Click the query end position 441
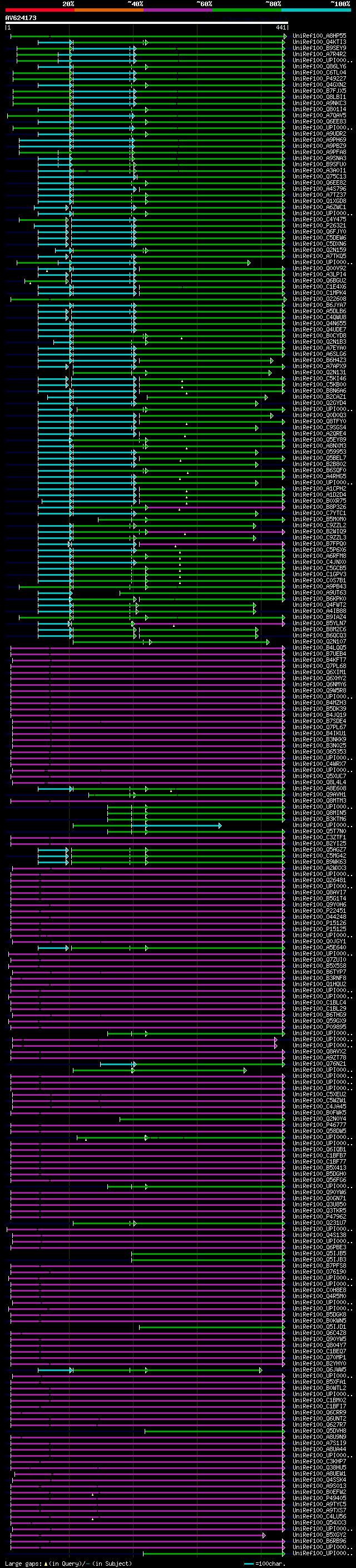 (x=280, y=27)
